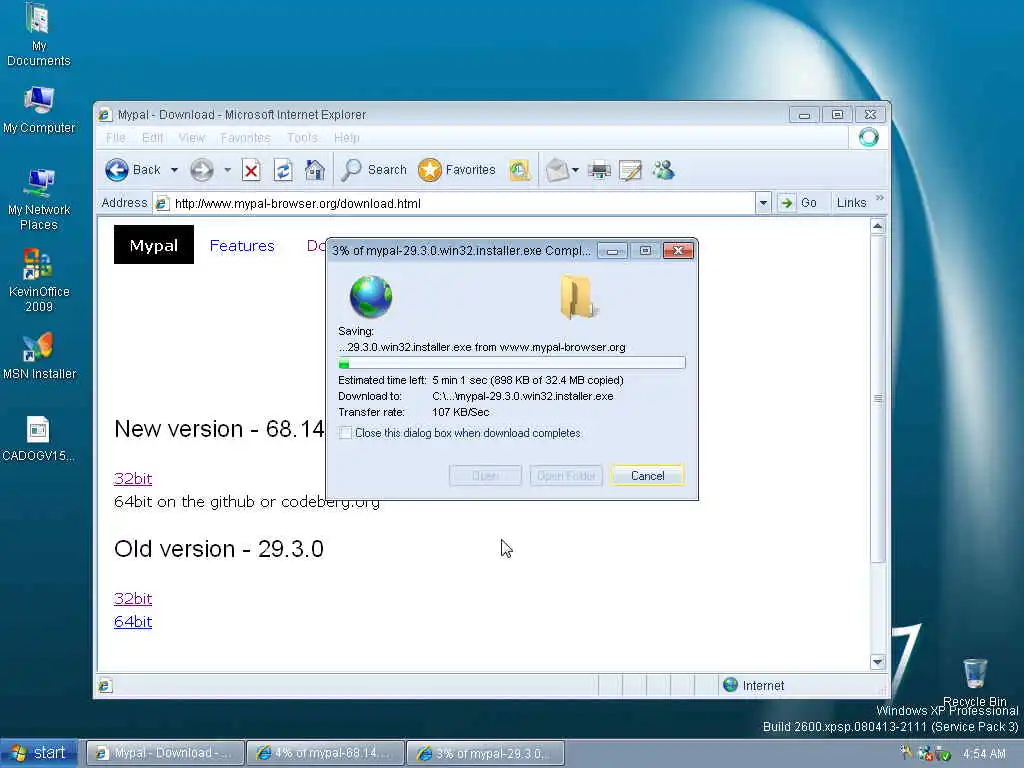Image resolution: width=1024 pixels, height=768 pixels.
Task: Click the globe icon in the download dialog
Action: coord(371,296)
